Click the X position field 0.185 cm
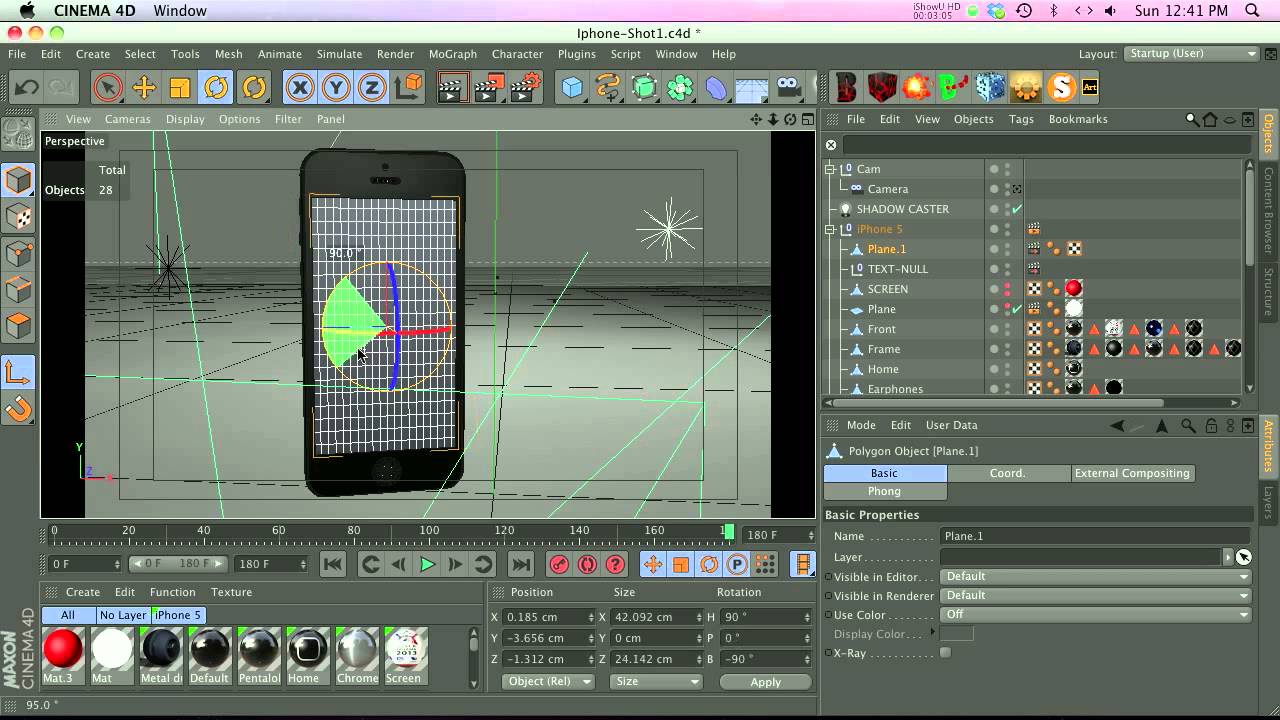Image resolution: width=1280 pixels, height=720 pixels. pos(548,617)
